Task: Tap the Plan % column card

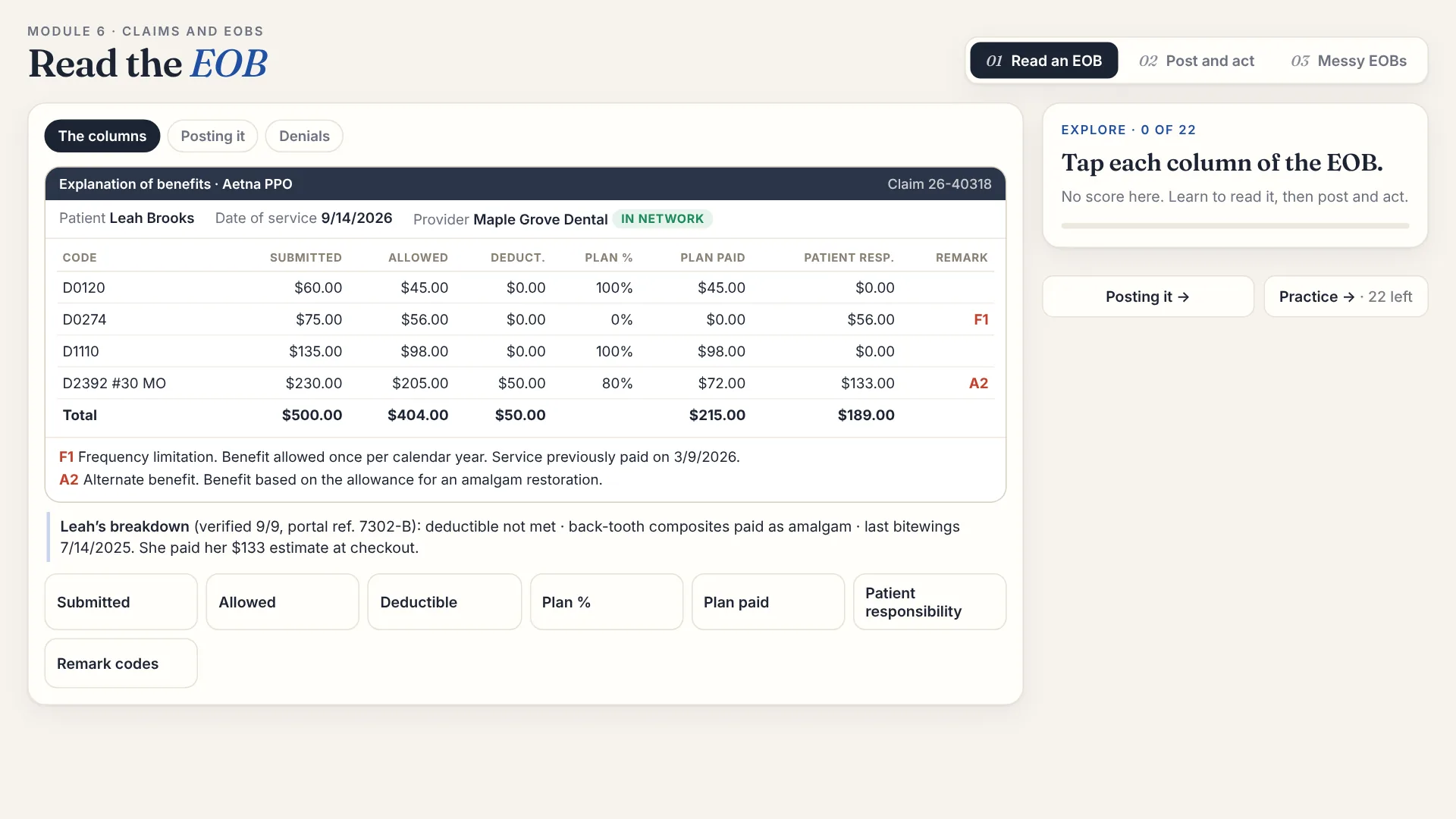Action: point(607,602)
